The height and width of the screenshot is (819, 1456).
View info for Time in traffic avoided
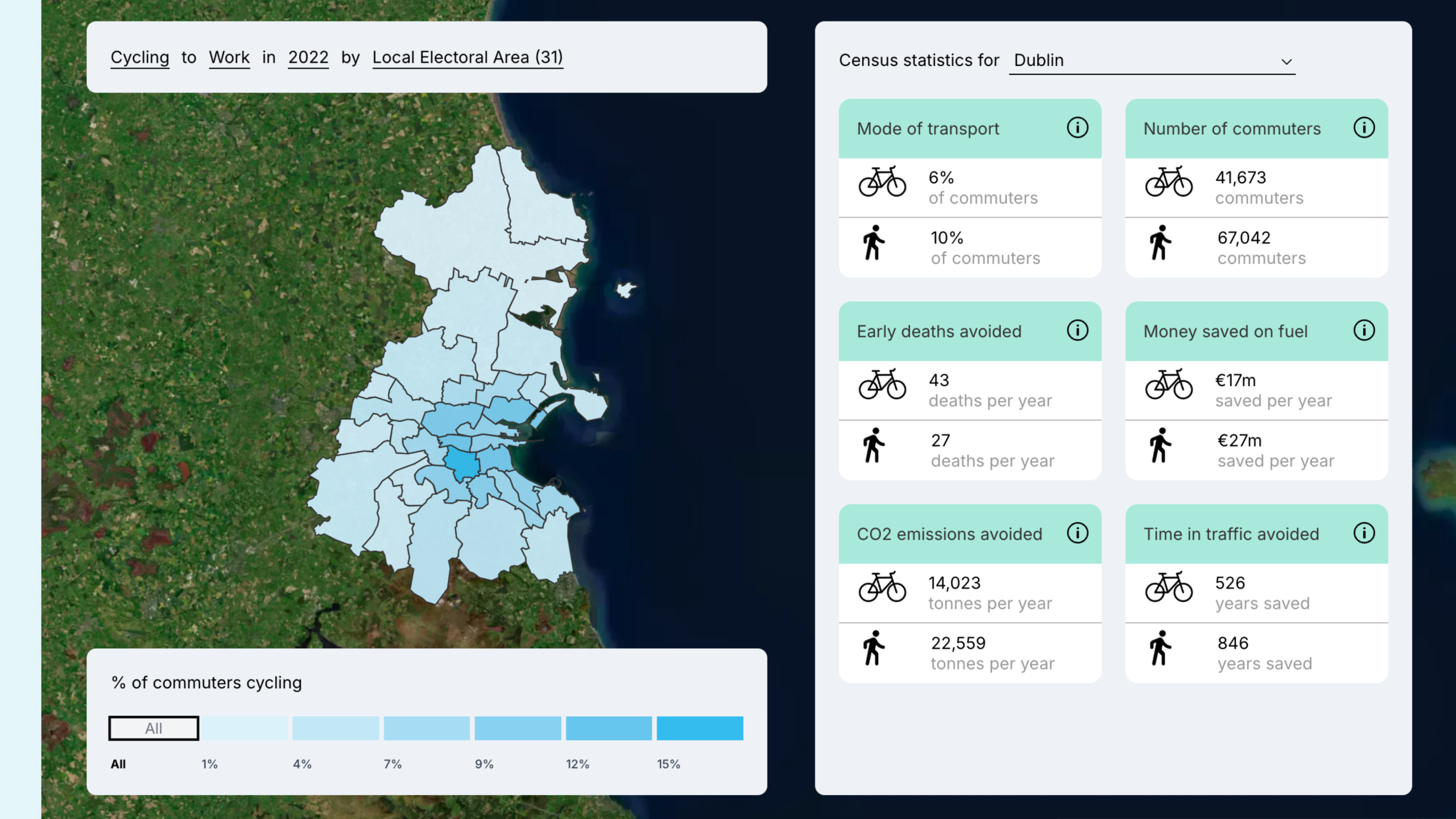[1364, 533]
